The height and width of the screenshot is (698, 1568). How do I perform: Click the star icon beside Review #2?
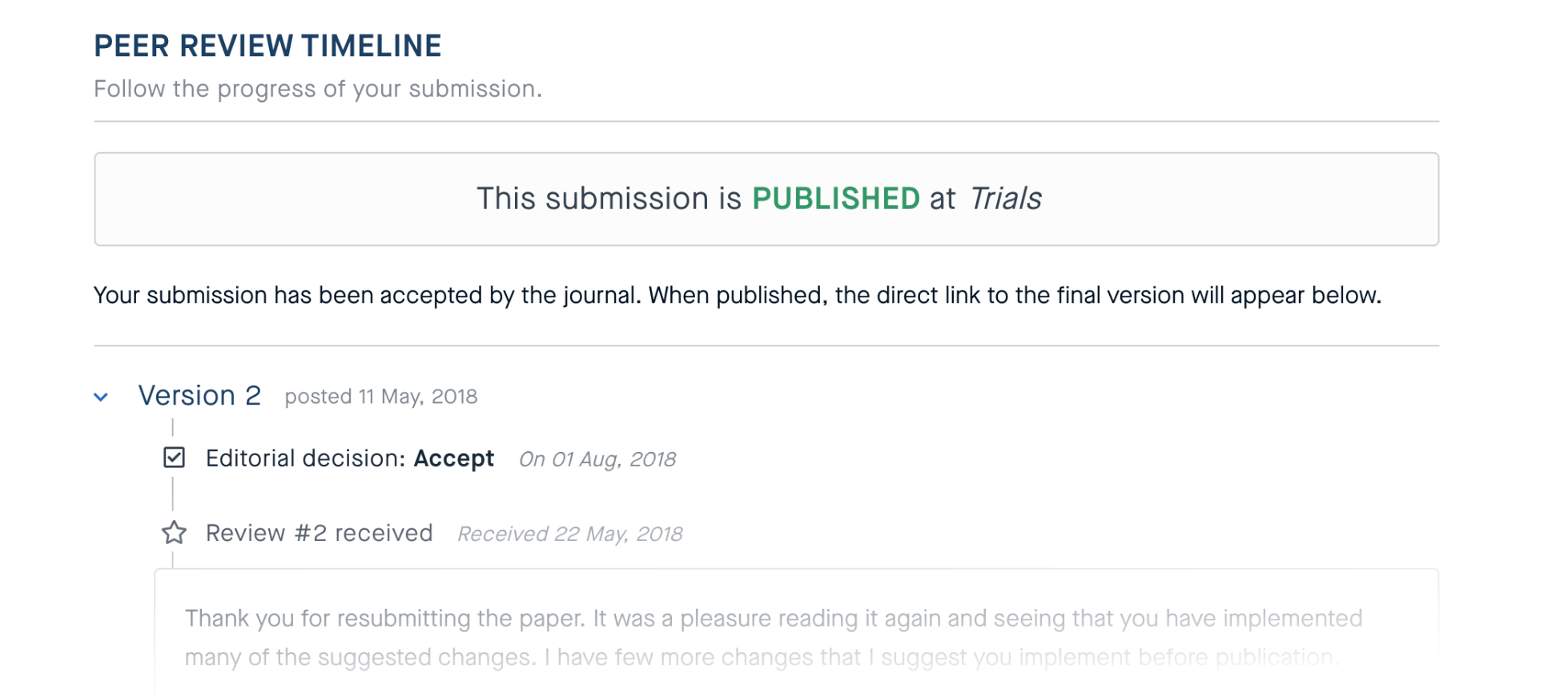pos(174,533)
